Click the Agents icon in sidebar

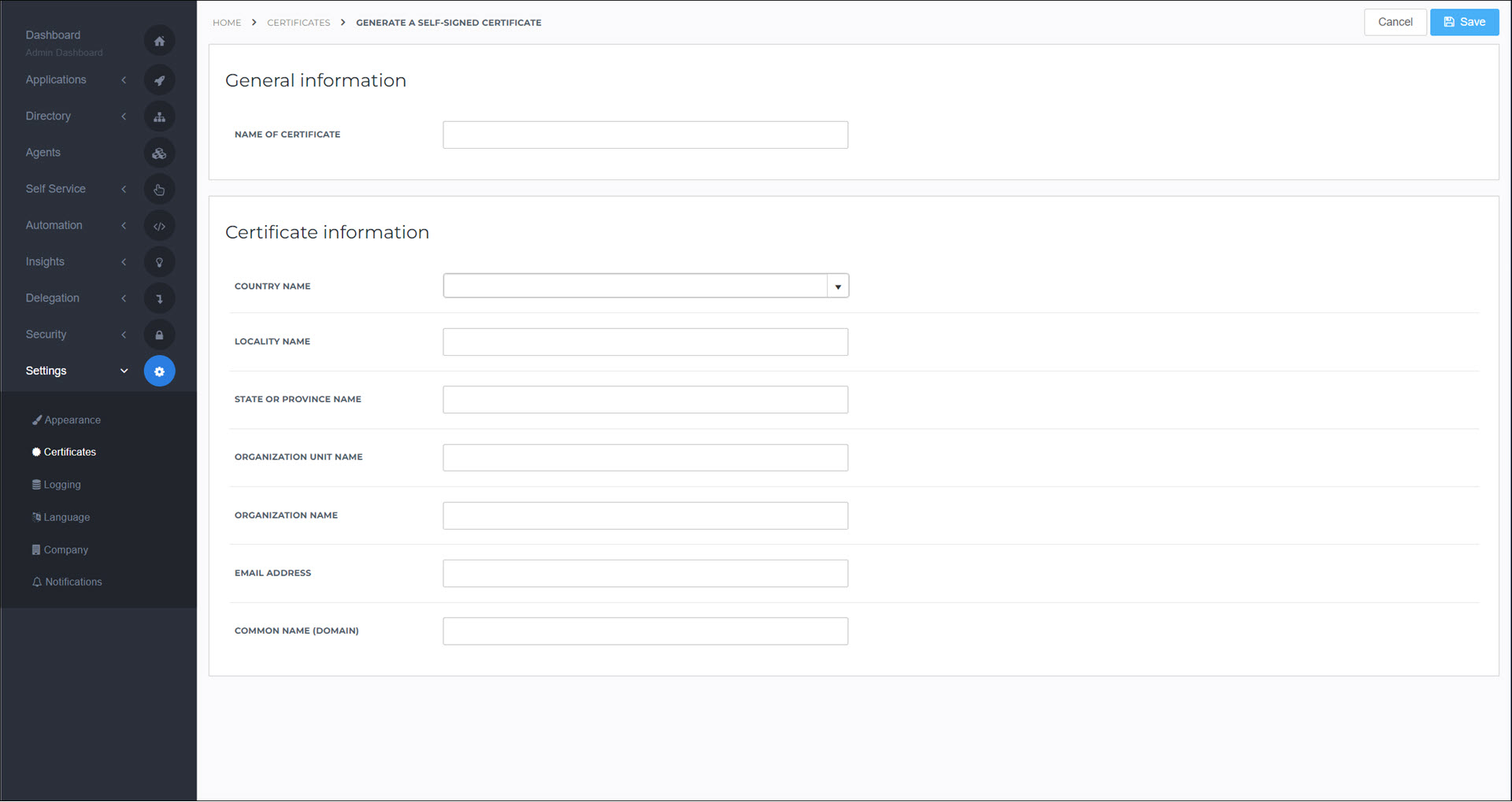click(x=159, y=153)
